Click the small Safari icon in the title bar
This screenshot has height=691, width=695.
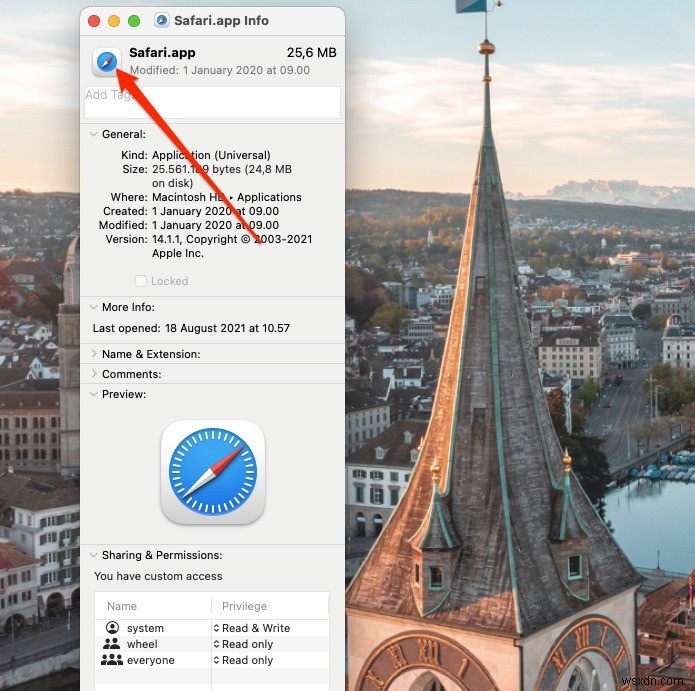coord(162,20)
